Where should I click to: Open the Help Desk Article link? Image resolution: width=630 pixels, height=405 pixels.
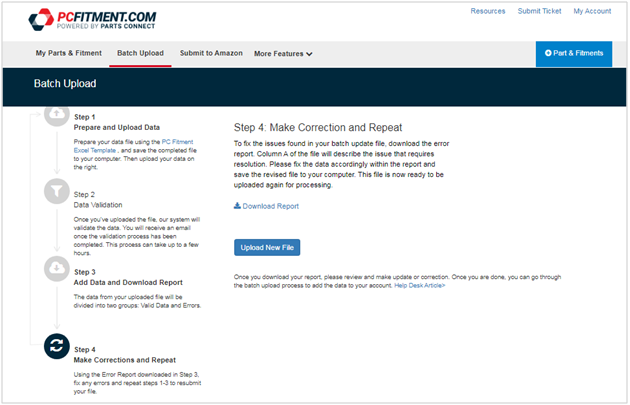(419, 286)
